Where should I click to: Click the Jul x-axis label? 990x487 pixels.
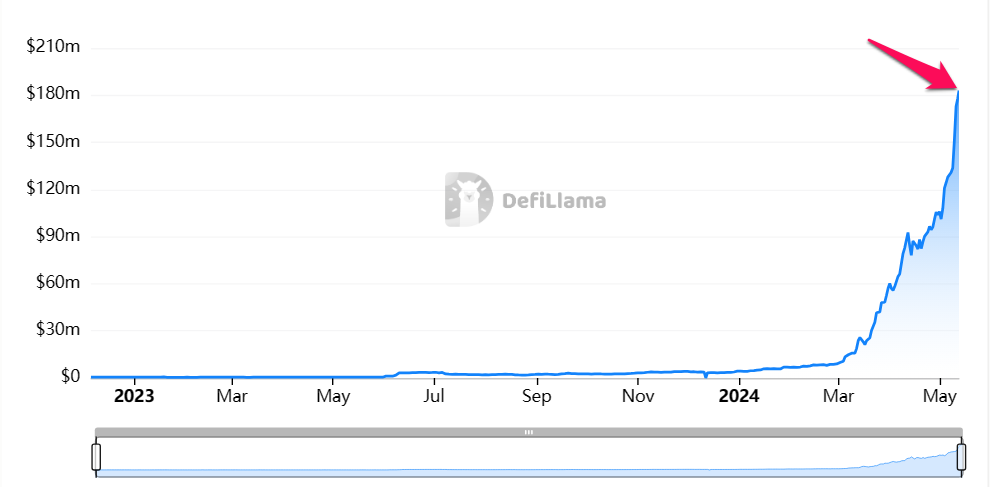click(435, 396)
